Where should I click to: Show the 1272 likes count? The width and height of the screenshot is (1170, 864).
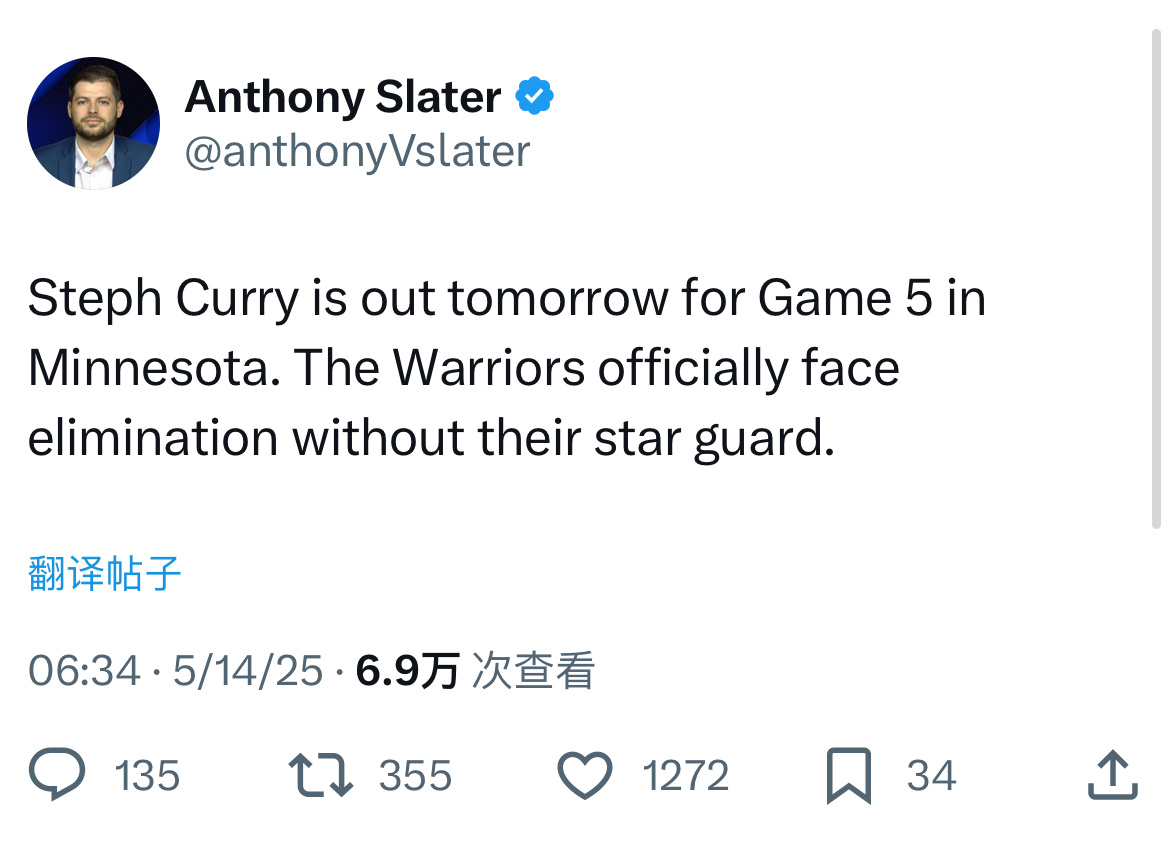coord(686,776)
